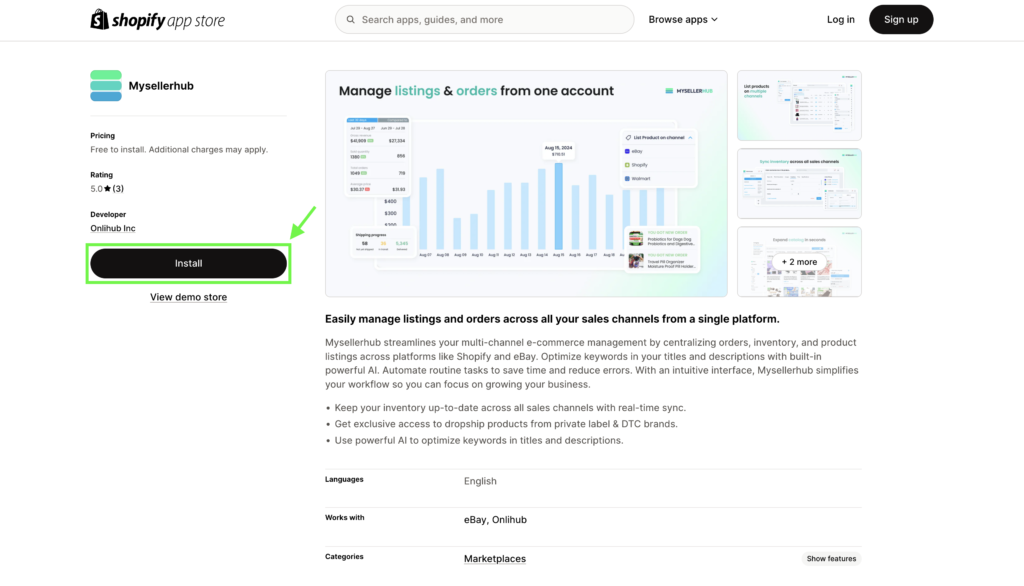Viewport: 1024px width, 586px height.
Task: Open the review count (3) link
Action: [118, 189]
